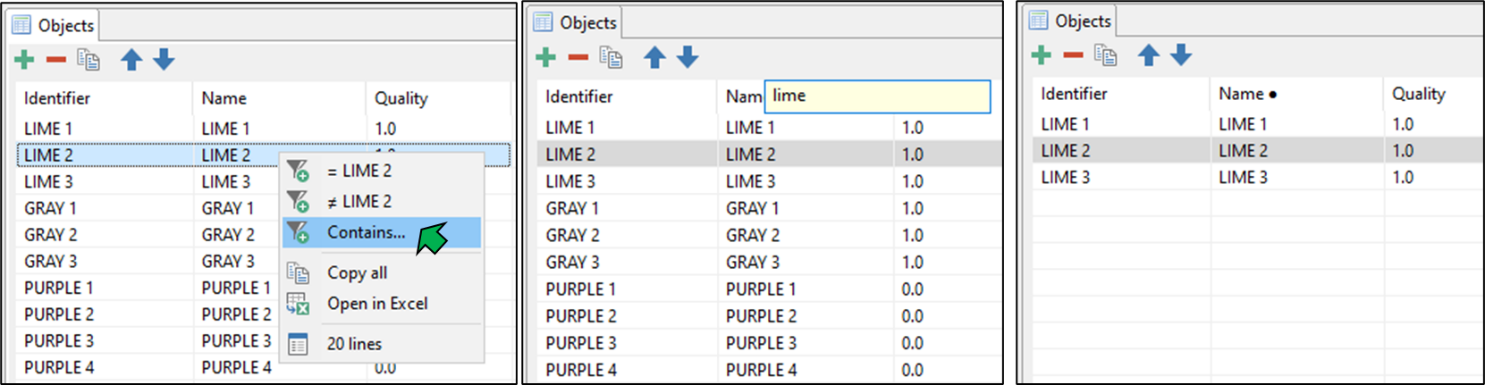Click the blue move down arrow in left panel
The width and height of the screenshot is (1485, 385).
[164, 60]
